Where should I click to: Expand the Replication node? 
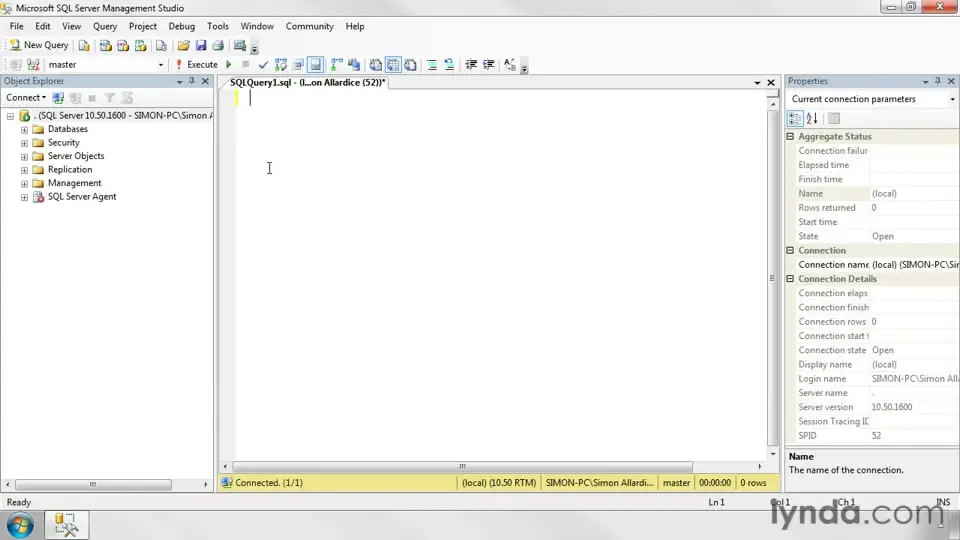click(24, 170)
